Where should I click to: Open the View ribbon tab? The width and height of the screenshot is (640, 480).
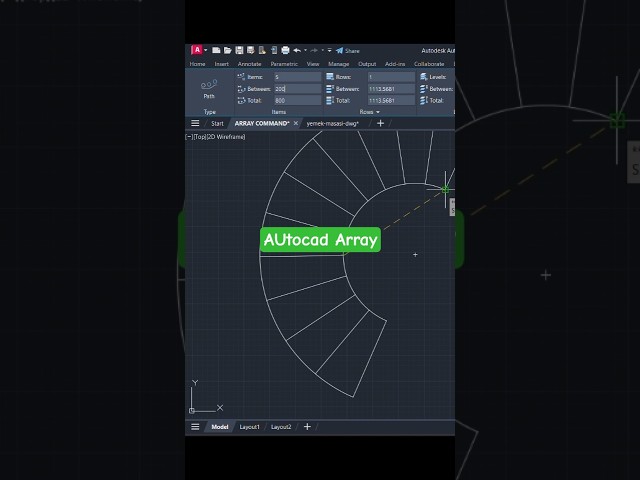(x=313, y=64)
